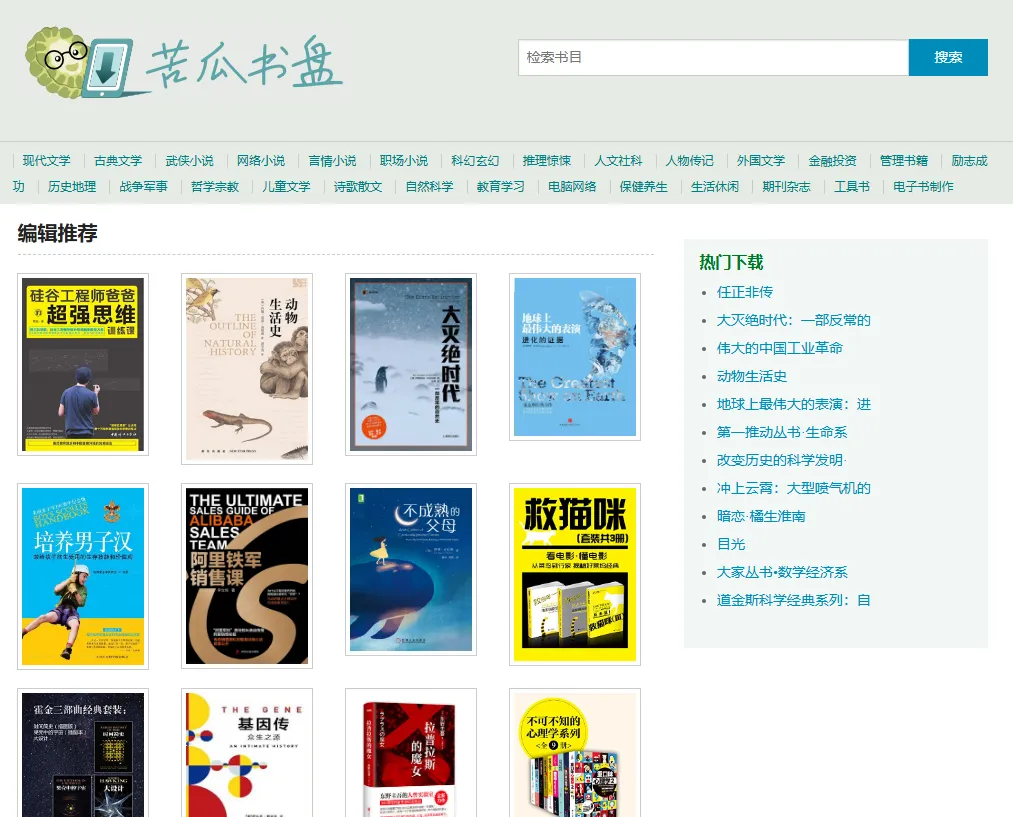Click the 苦瓜书盘 site logo
1013x817 pixels.
click(183, 63)
